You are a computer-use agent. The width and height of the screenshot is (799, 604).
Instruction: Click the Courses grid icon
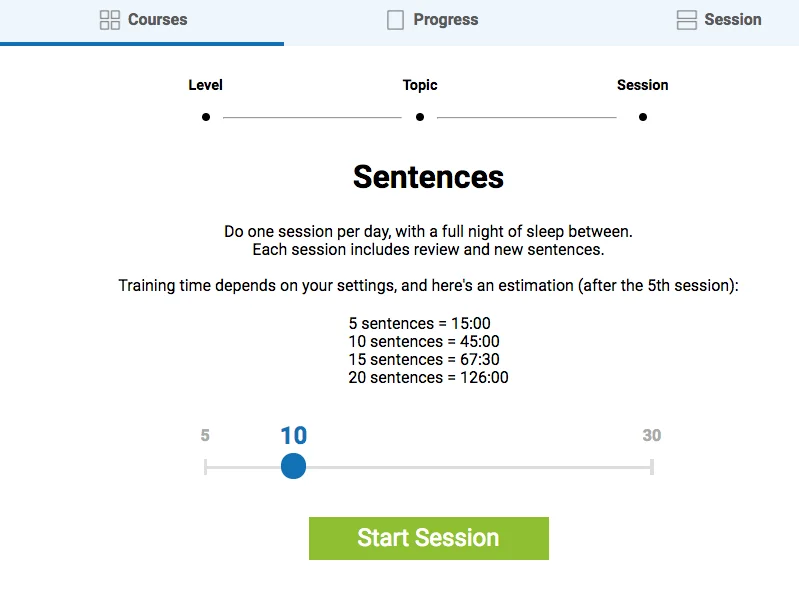coord(110,20)
